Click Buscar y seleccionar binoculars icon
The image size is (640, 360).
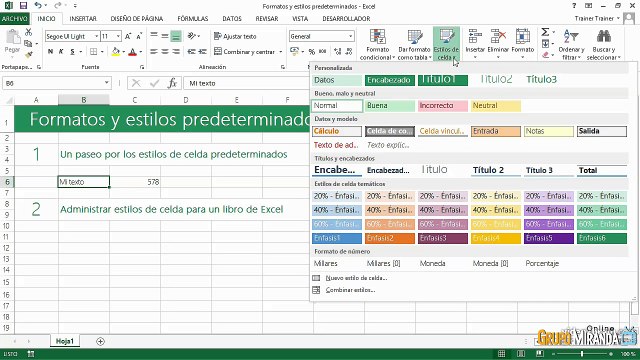pos(603,37)
